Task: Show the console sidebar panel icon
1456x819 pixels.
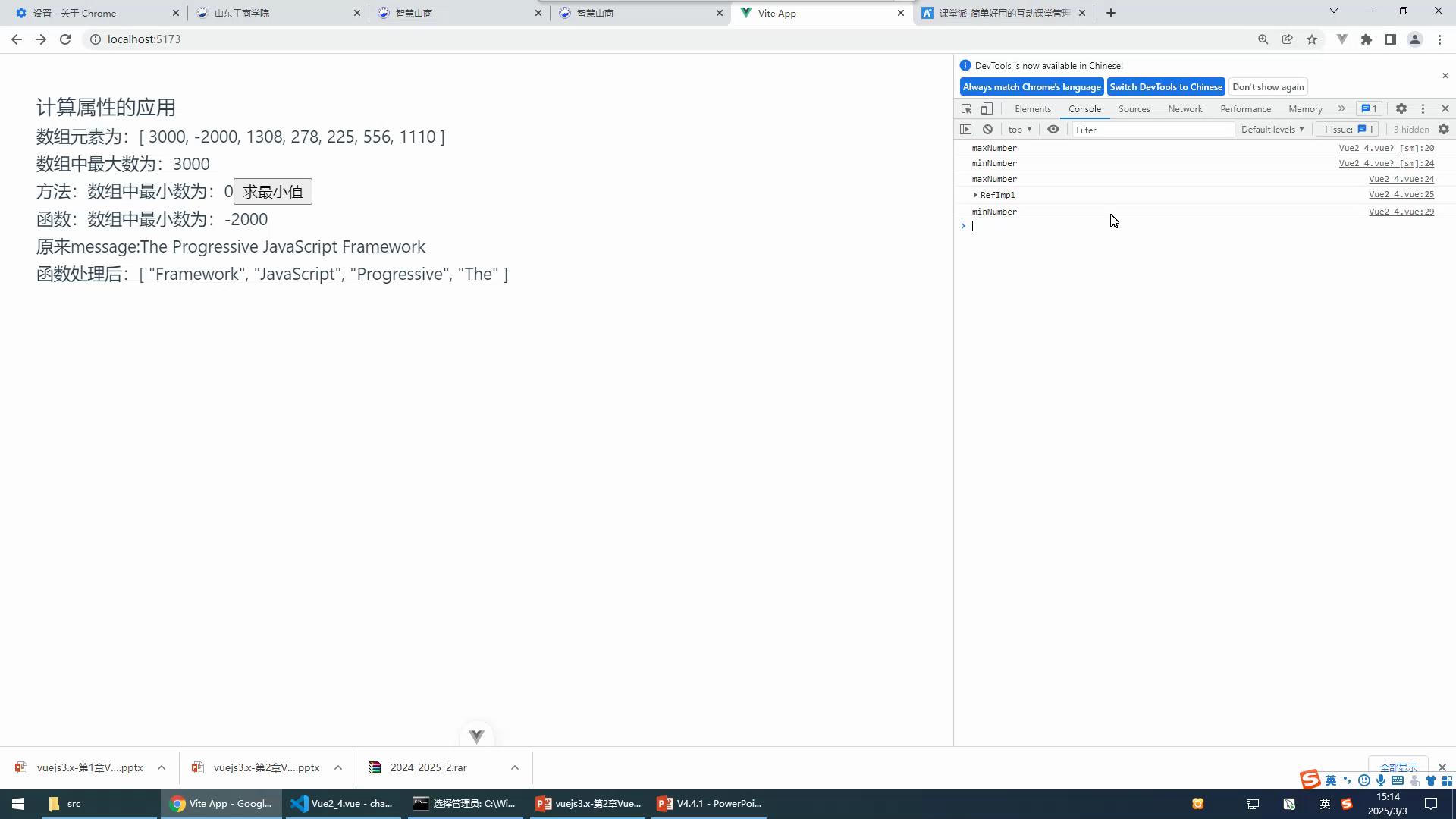Action: click(965, 130)
